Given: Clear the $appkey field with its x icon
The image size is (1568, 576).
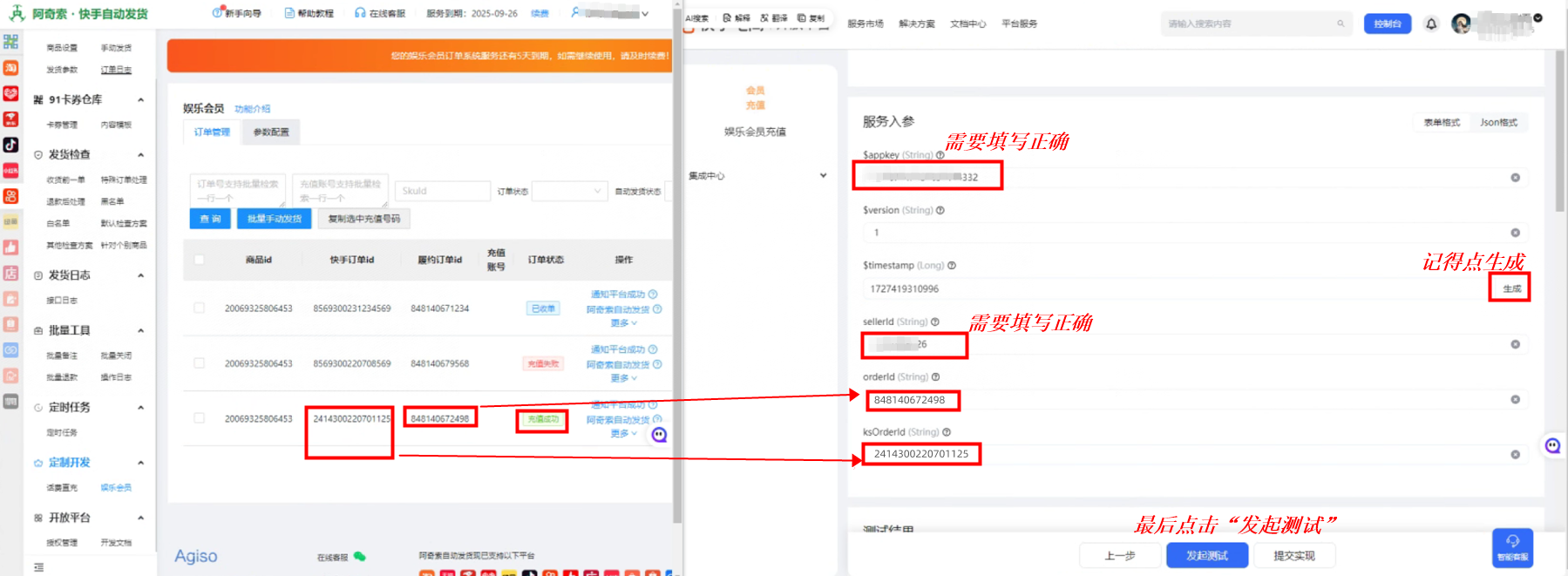Looking at the screenshot, I should [1515, 178].
